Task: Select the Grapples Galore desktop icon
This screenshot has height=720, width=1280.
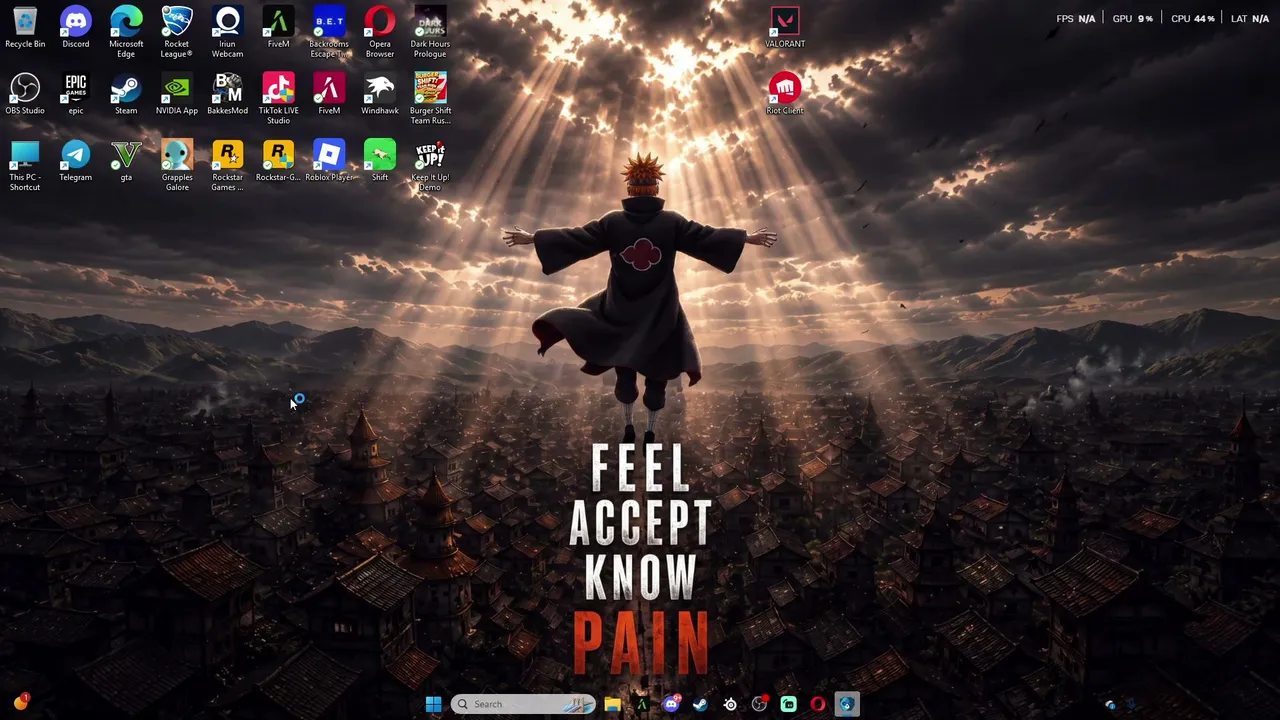Action: point(177,166)
